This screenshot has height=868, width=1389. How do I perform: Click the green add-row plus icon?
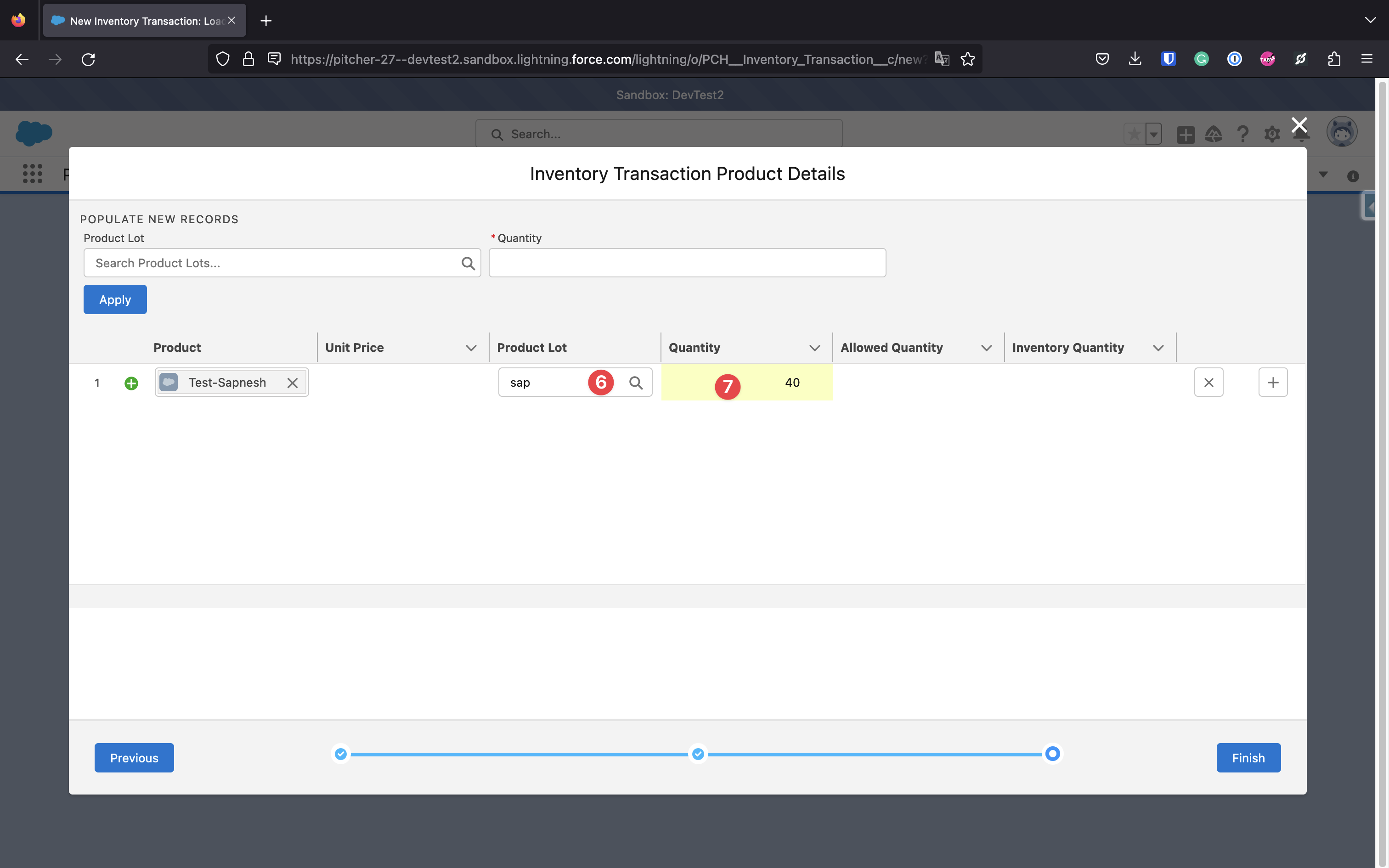tap(131, 383)
